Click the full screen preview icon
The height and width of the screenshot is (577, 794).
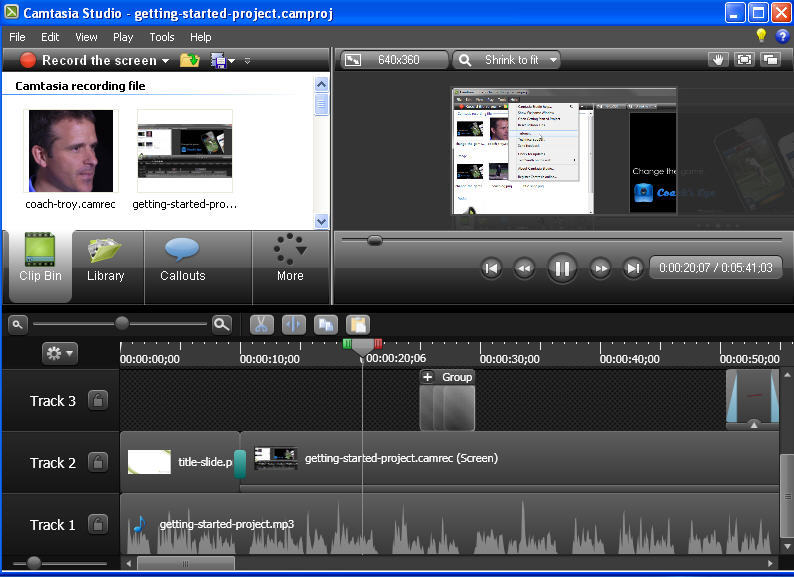744,60
